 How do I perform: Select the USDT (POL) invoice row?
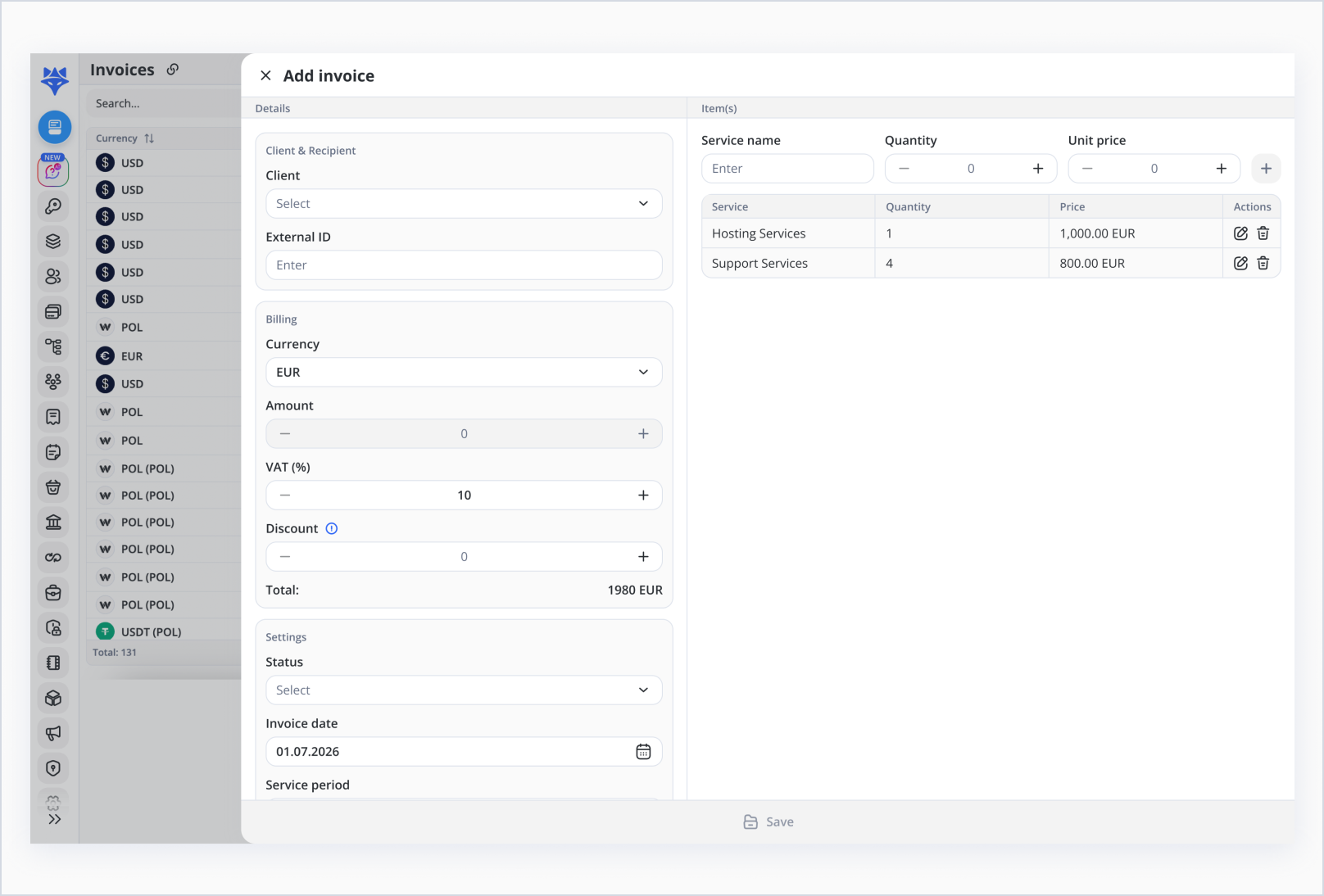pos(164,631)
